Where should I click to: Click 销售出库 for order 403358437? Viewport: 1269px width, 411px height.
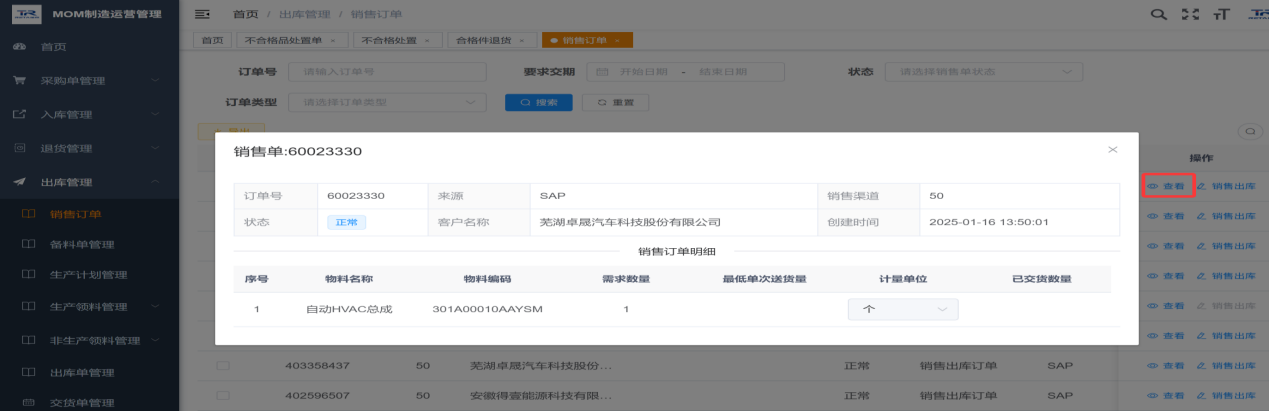click(1226, 366)
